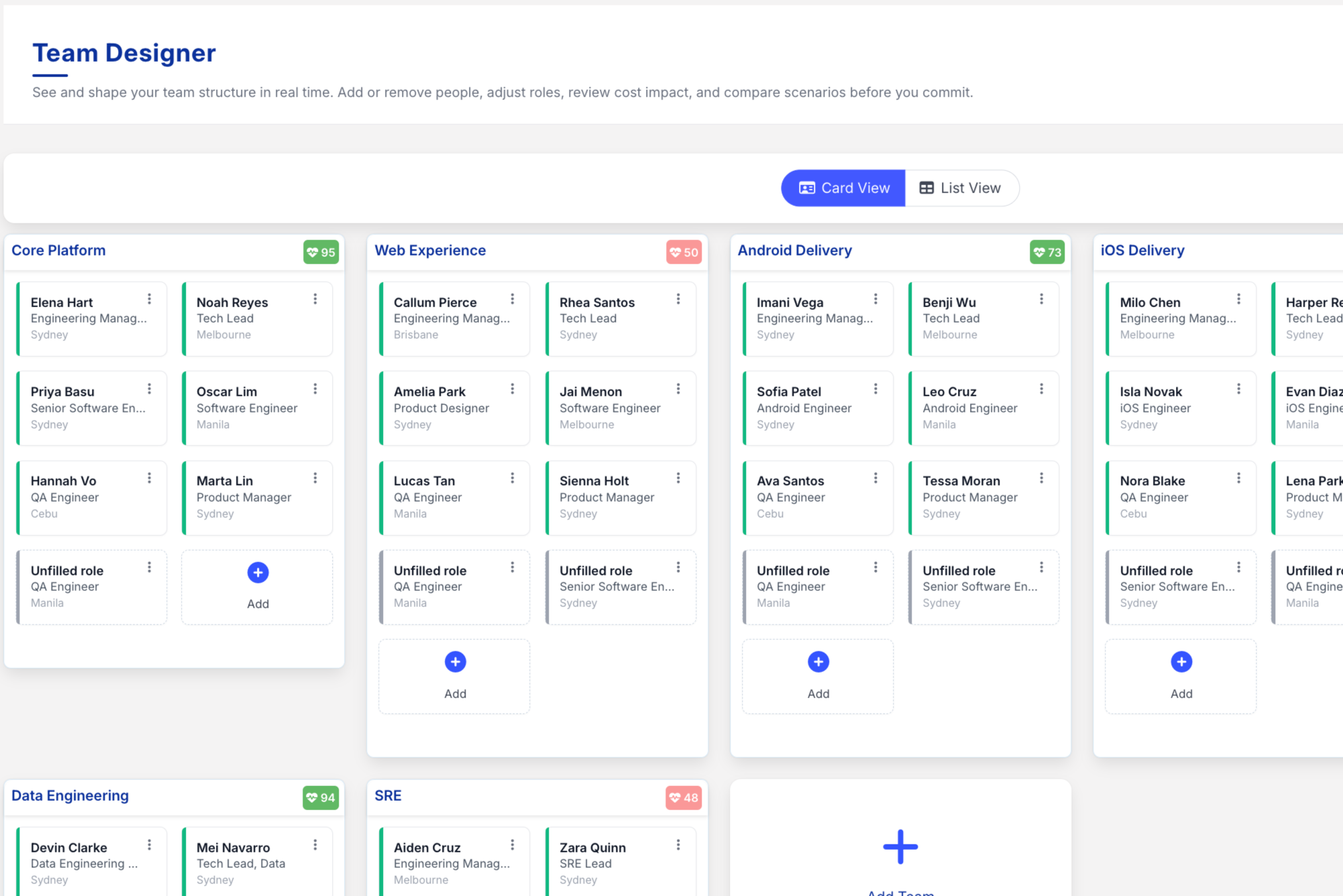
Task: Switch to Card View
Action: point(843,188)
